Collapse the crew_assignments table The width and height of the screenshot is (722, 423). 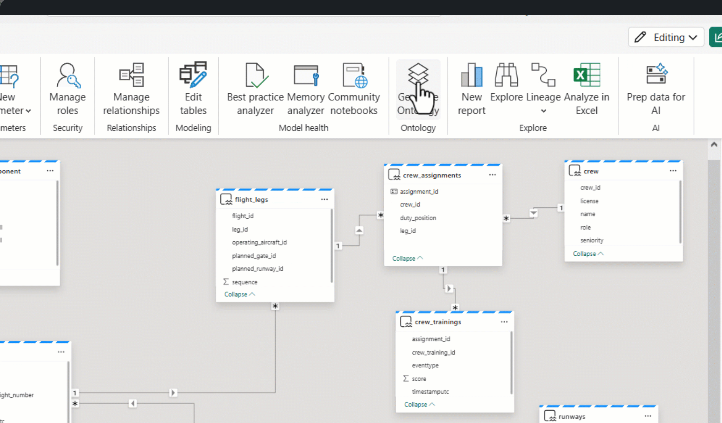point(408,259)
